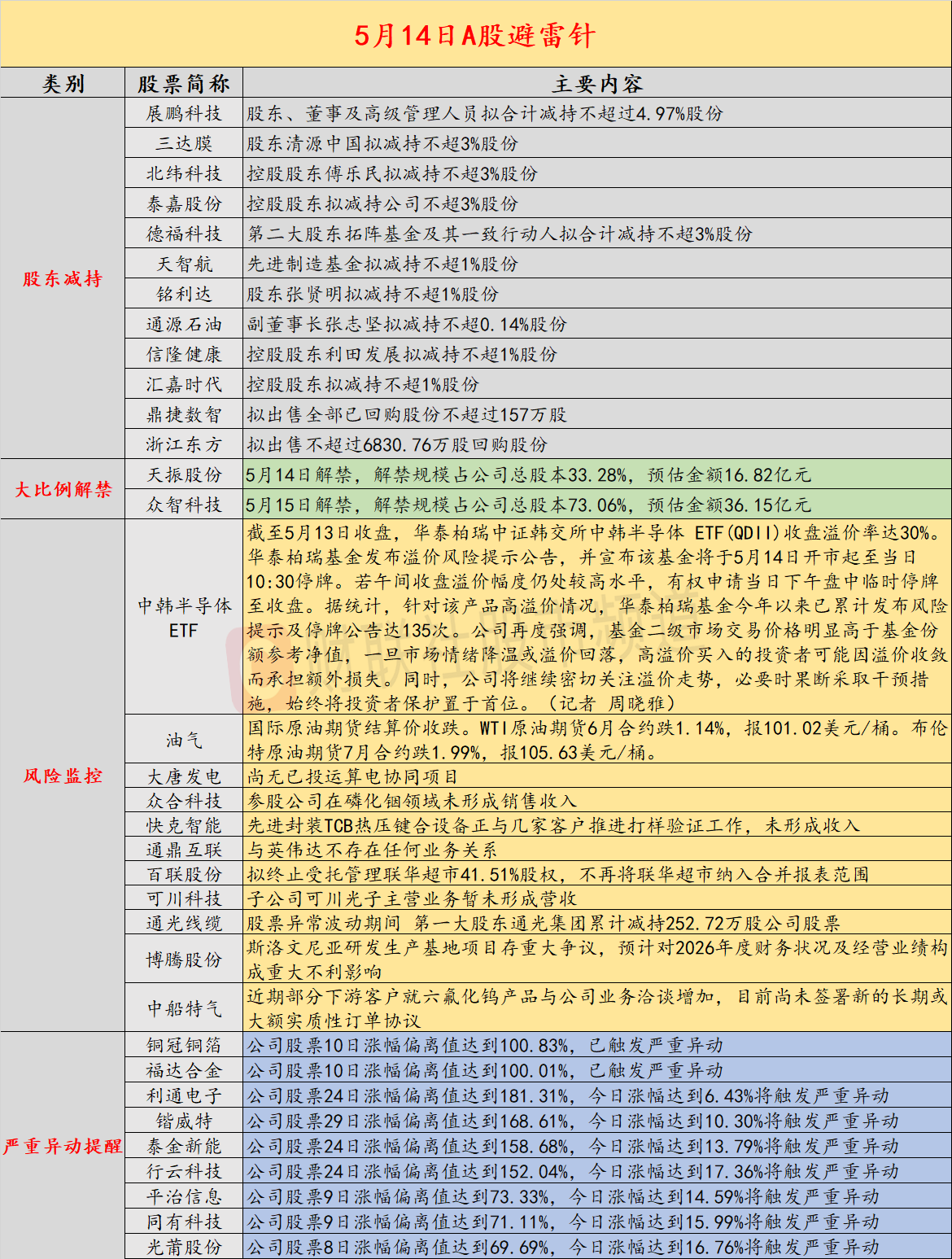The width and height of the screenshot is (952, 1259).
Task: Click content 股东清源中国拟减持不超3%股份
Action: [382, 143]
